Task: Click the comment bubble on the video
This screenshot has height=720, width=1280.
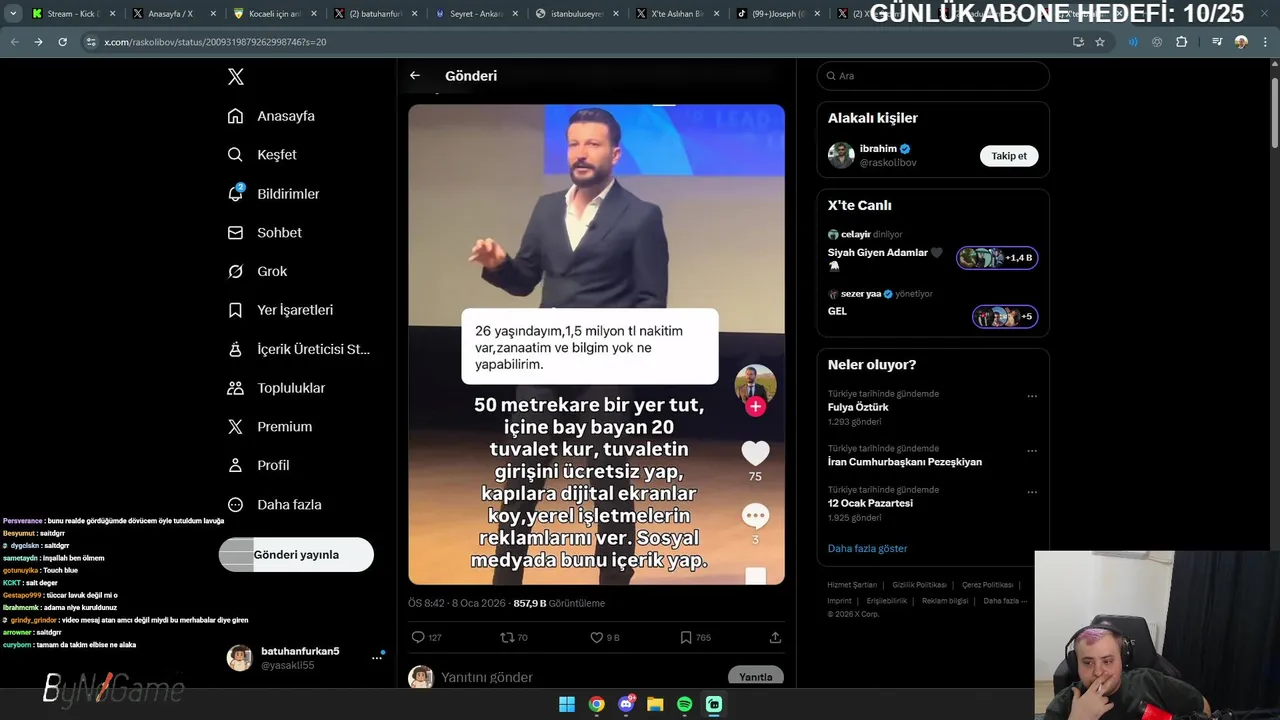Action: [x=755, y=516]
